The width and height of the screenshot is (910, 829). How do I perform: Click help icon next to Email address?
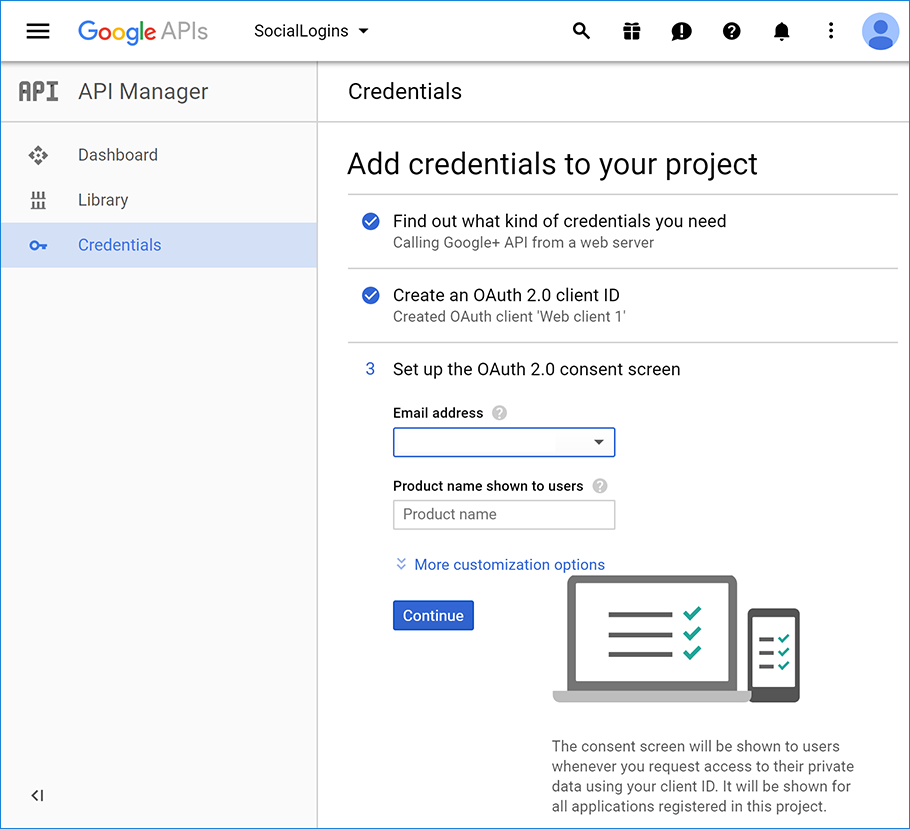pos(499,413)
